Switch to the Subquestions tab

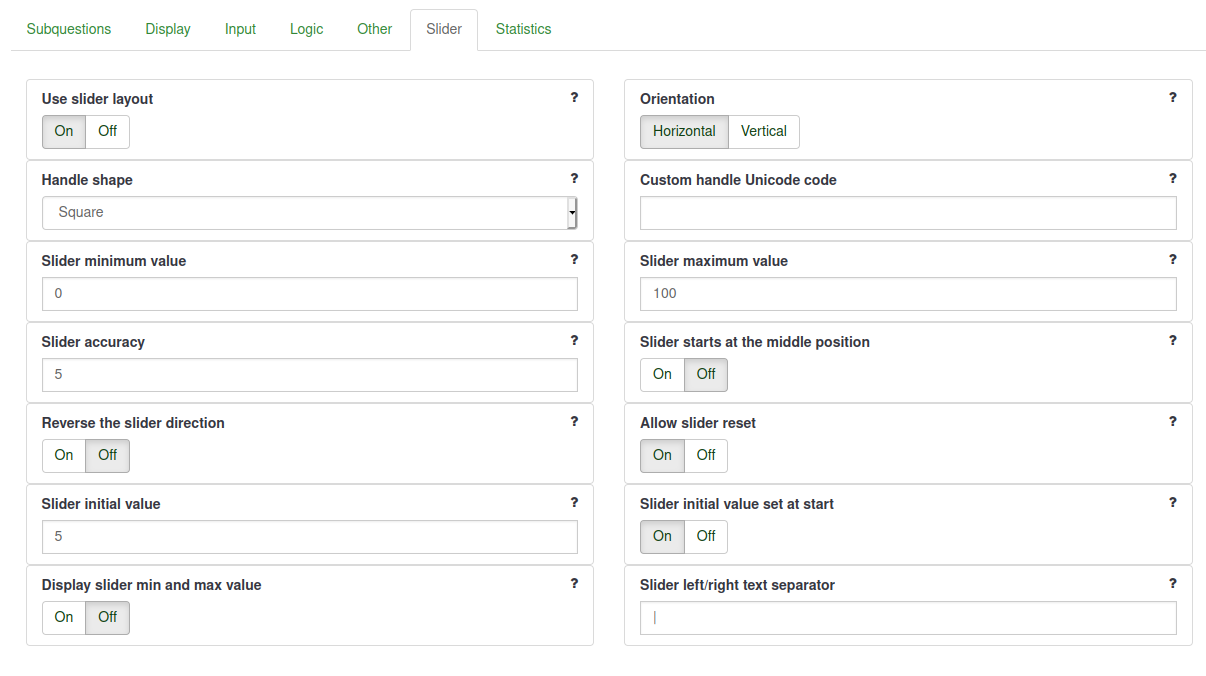69,29
